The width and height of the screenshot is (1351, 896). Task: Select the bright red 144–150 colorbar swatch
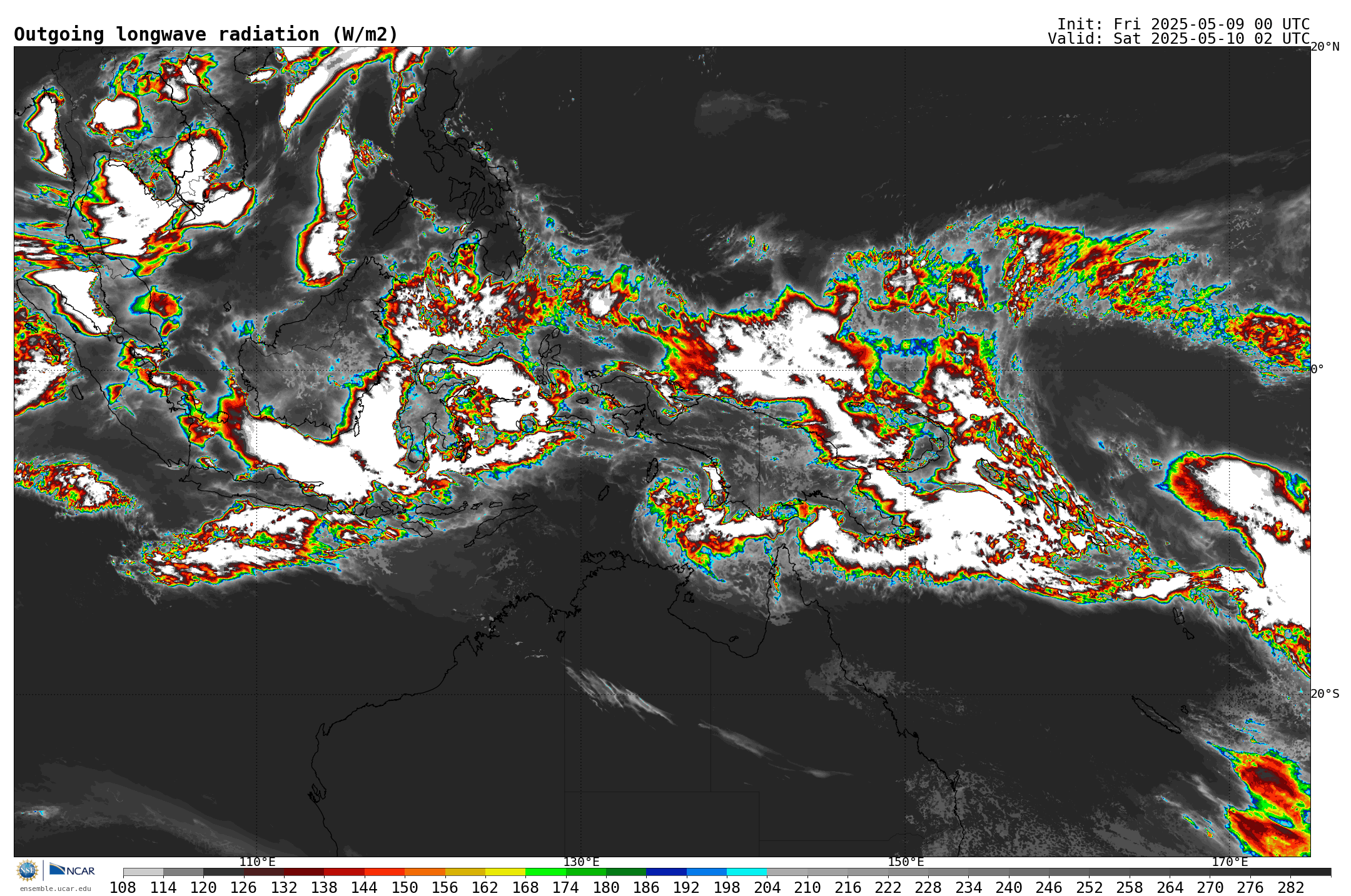[x=385, y=872]
